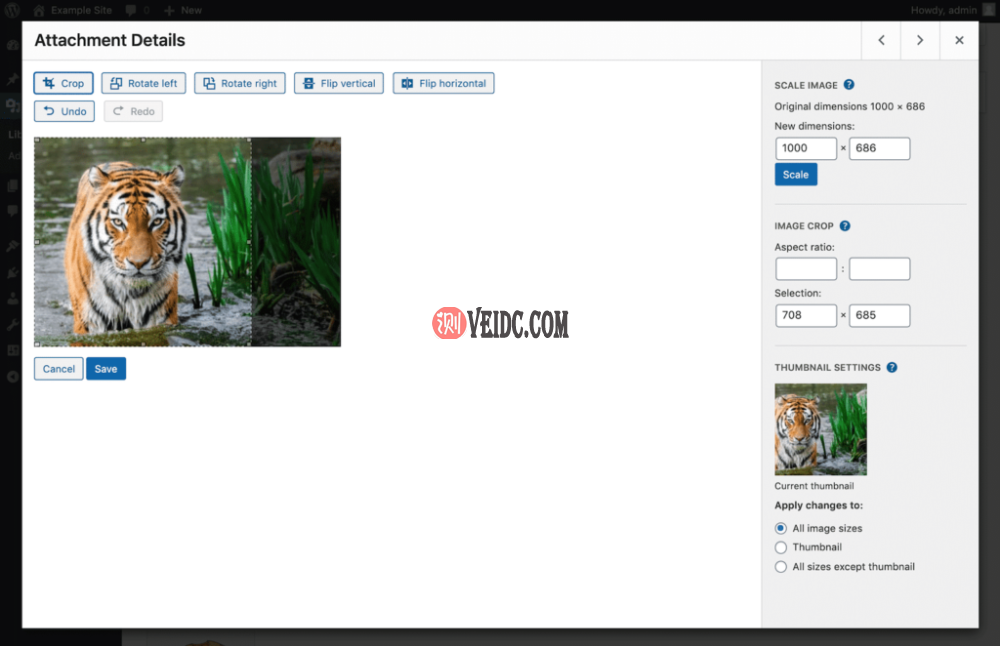Close the Attachment Details dialog
Viewport: 1000px width, 646px height.
point(959,40)
